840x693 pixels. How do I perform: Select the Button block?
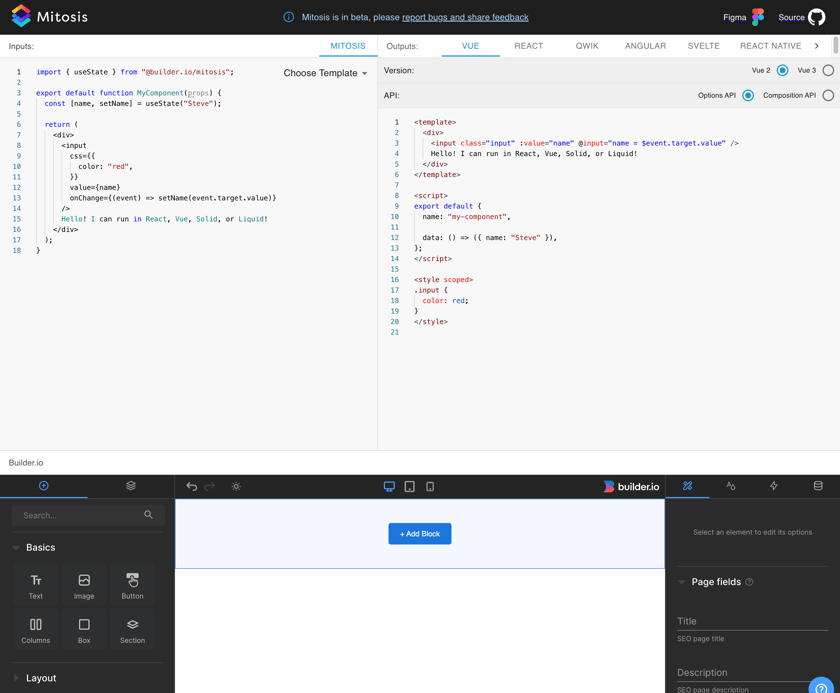132,585
